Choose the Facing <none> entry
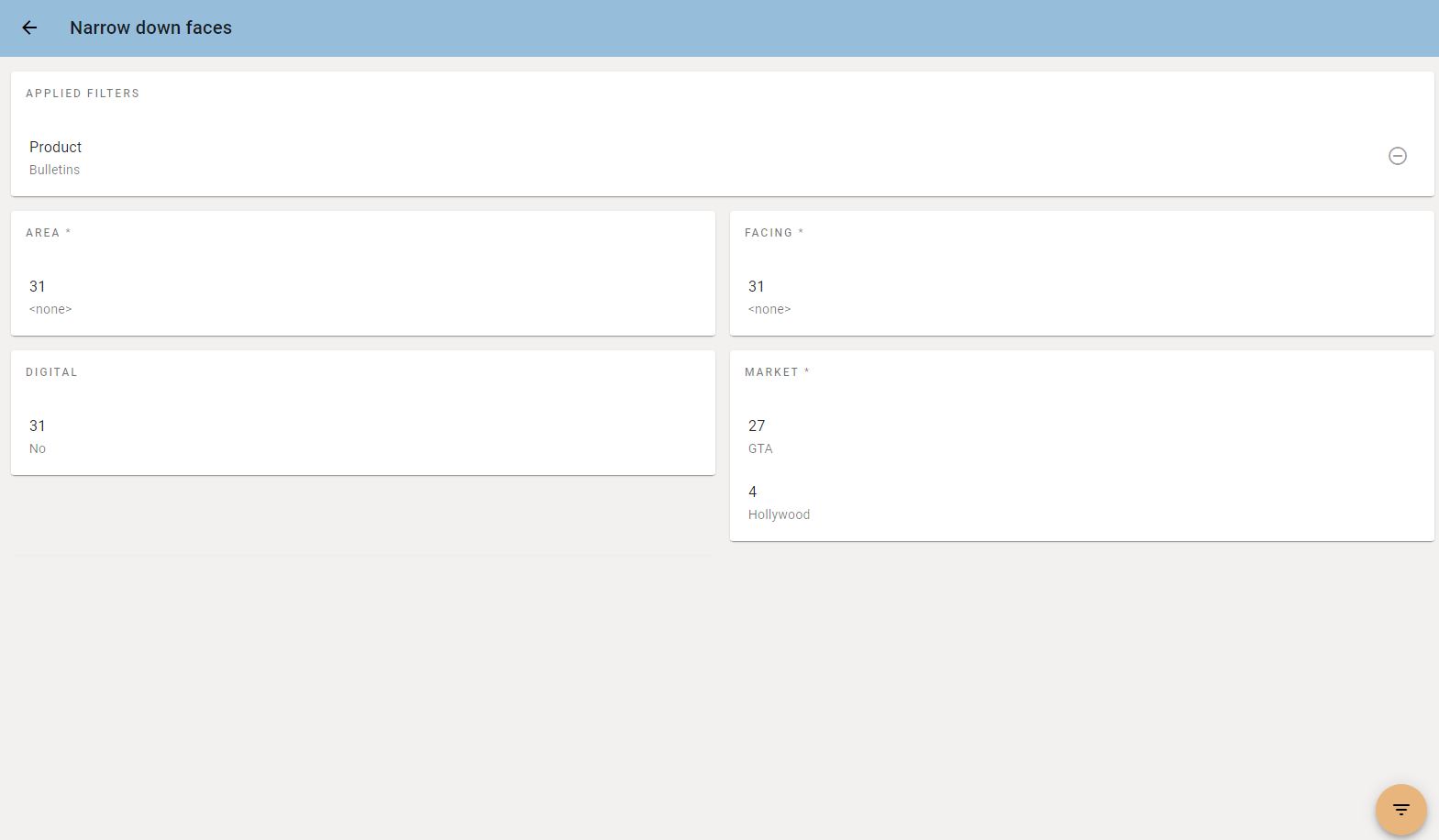Viewport: 1439px width, 840px height. click(x=1081, y=295)
